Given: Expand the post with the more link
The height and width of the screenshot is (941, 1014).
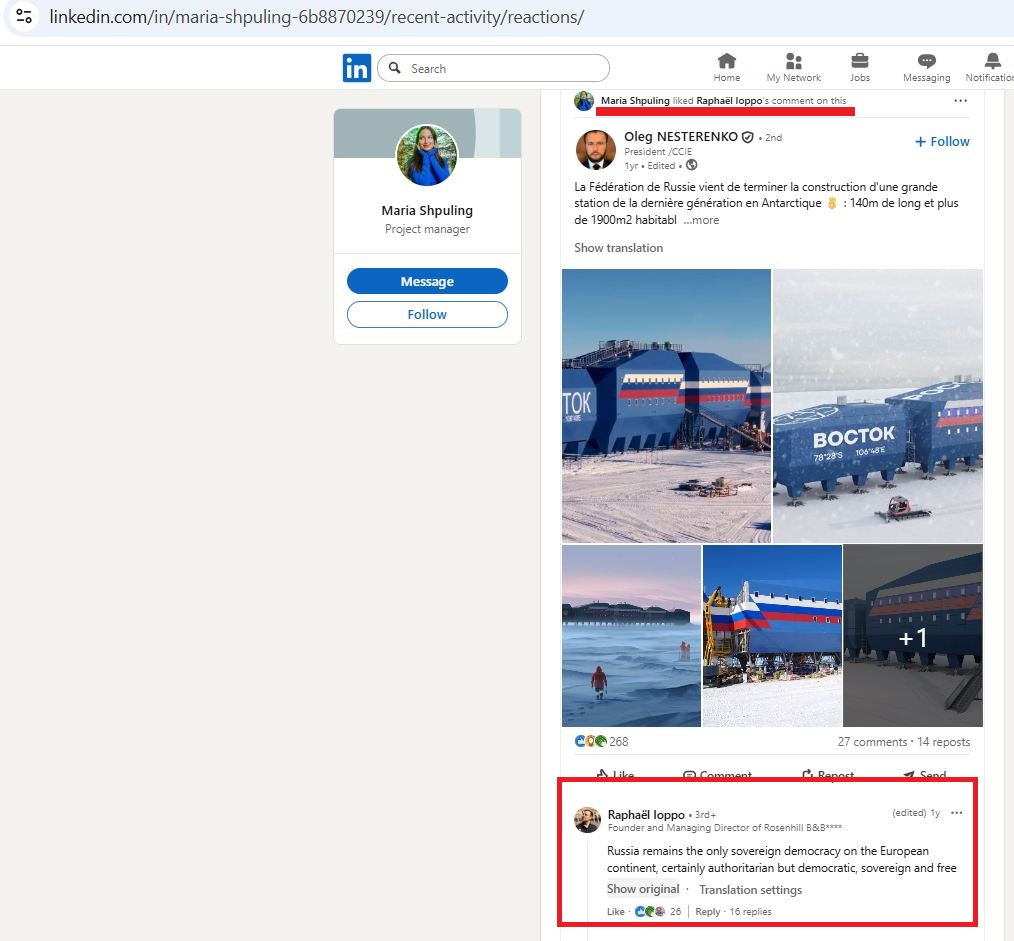Looking at the screenshot, I should [x=700, y=219].
